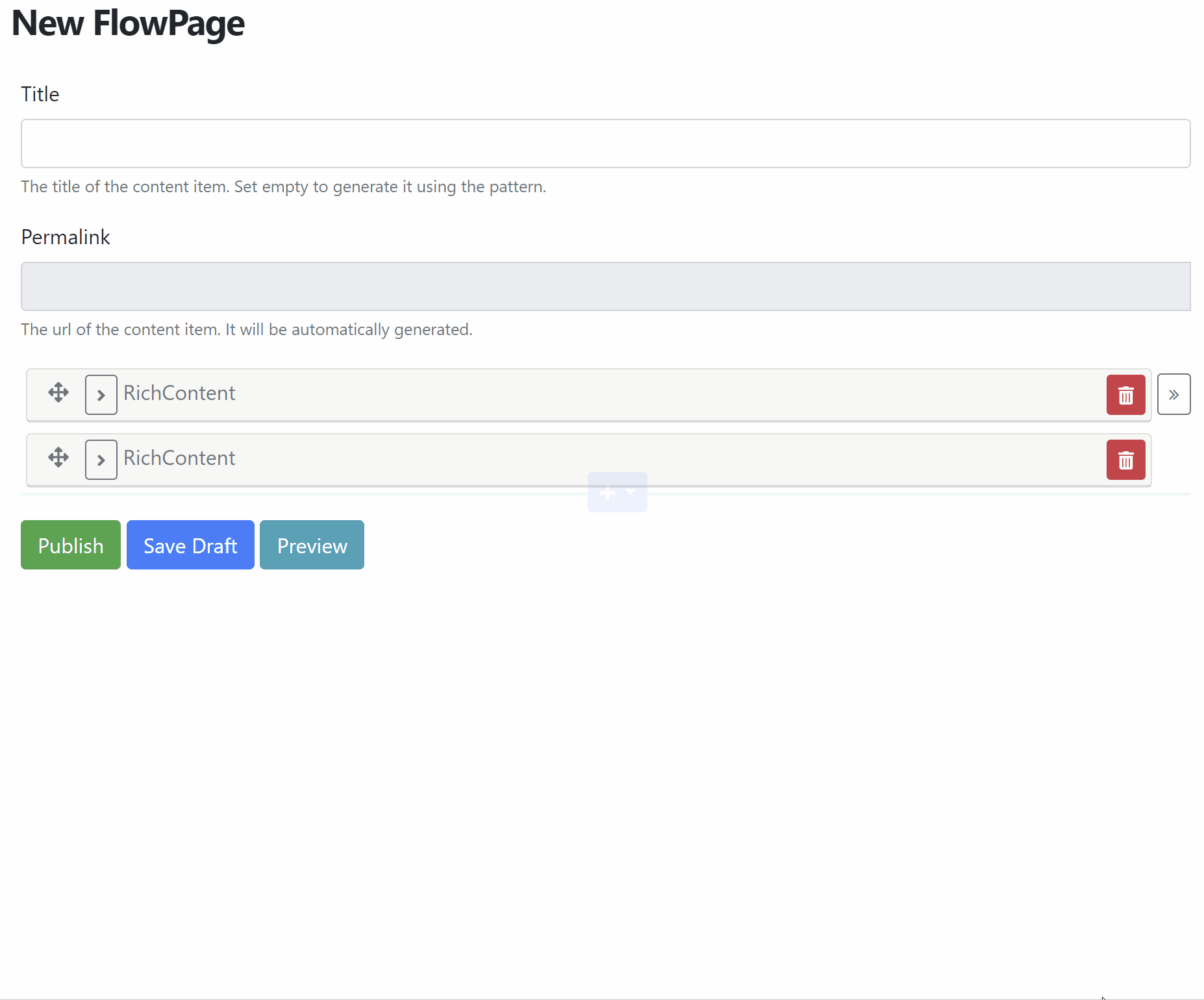Delete the first RichContent widget using its trash icon
The width and height of the screenshot is (1204, 1000).
coord(1125,394)
